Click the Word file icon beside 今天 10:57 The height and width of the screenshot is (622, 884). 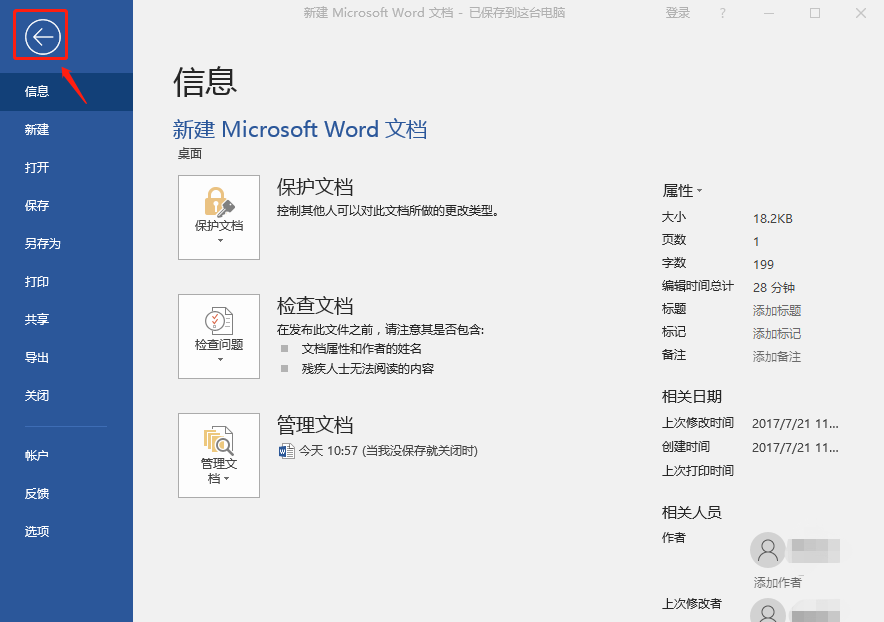[x=286, y=451]
